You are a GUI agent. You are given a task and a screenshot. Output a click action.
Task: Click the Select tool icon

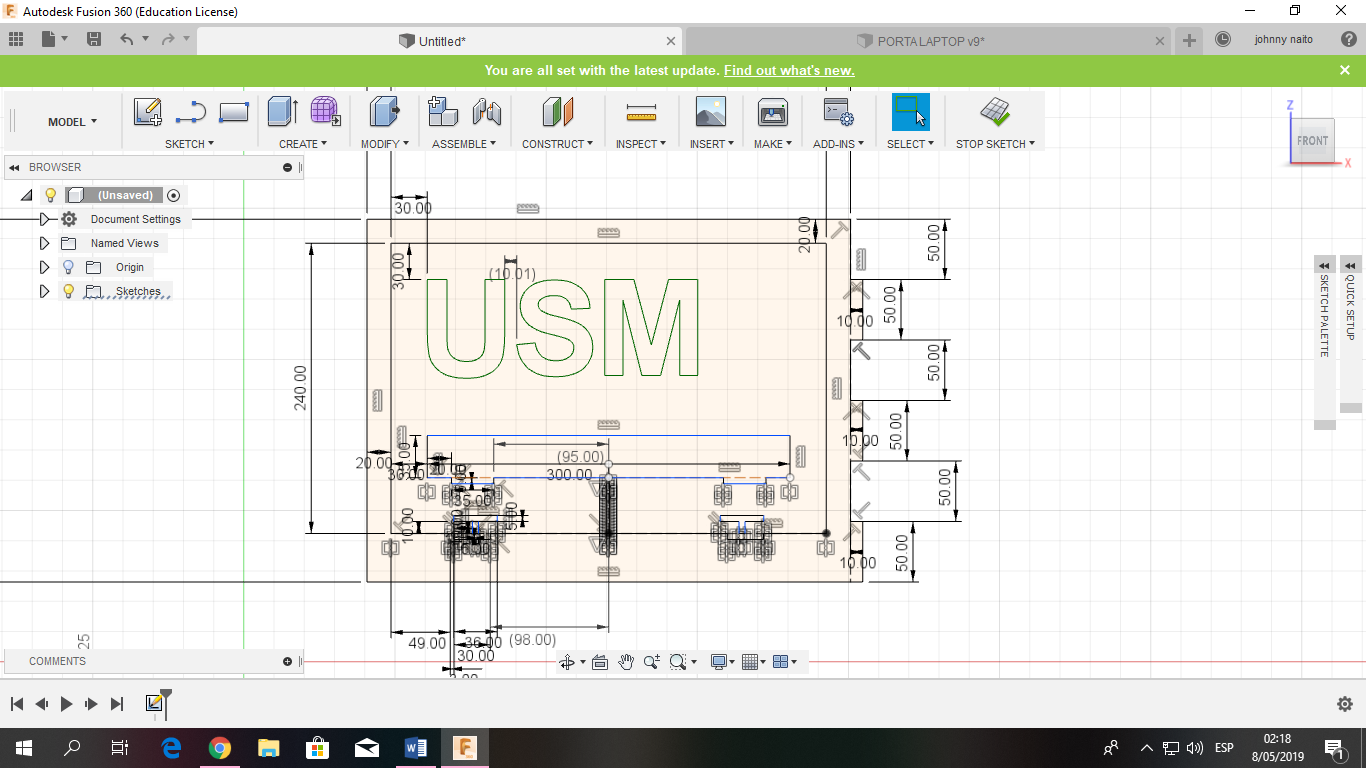point(910,112)
